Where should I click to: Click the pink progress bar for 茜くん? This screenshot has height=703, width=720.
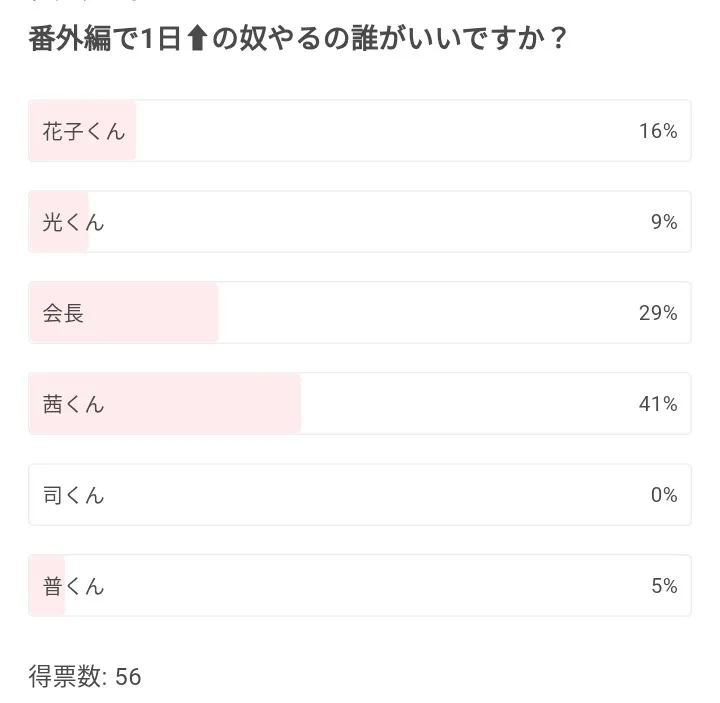pos(200,404)
